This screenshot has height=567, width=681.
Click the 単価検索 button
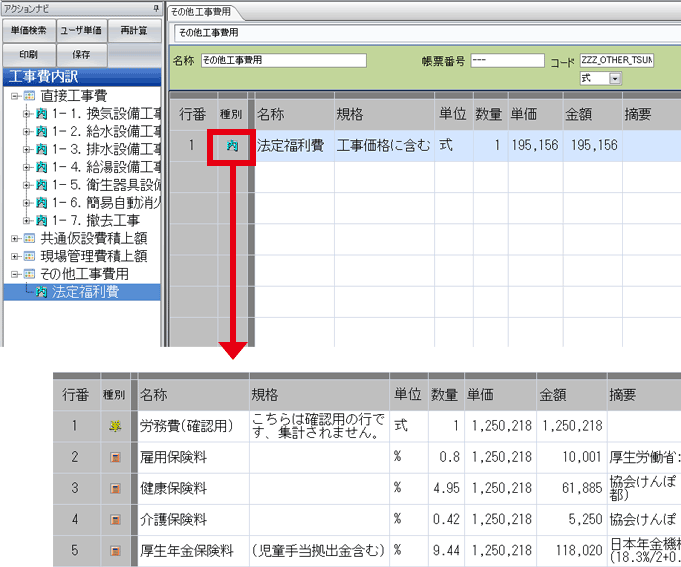[x=28, y=31]
